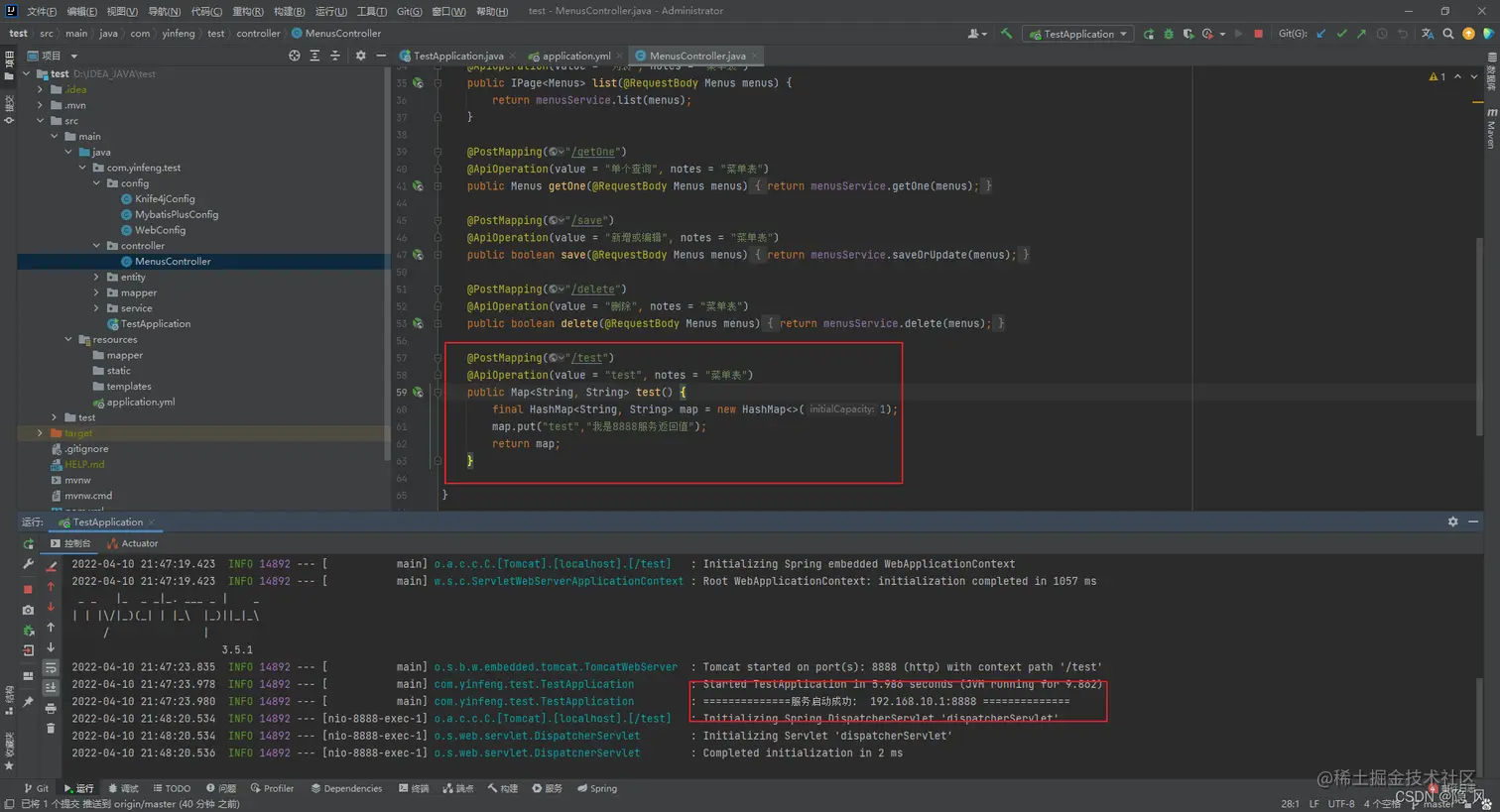Click the Git update project blue arrow
This screenshot has width=1500, height=812.
pos(1321,34)
